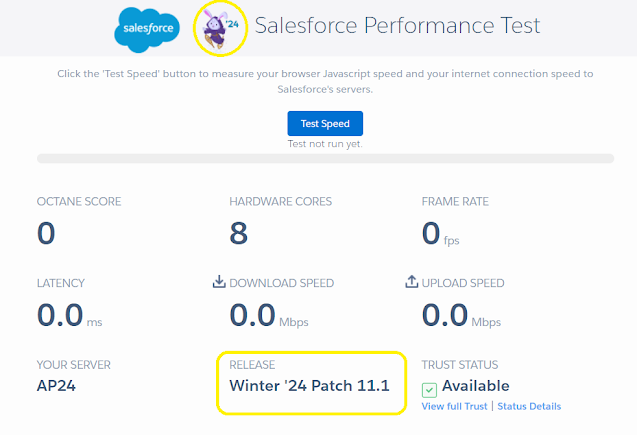Click the download speed value 0.0
This screenshot has width=637, height=435.
252,315
